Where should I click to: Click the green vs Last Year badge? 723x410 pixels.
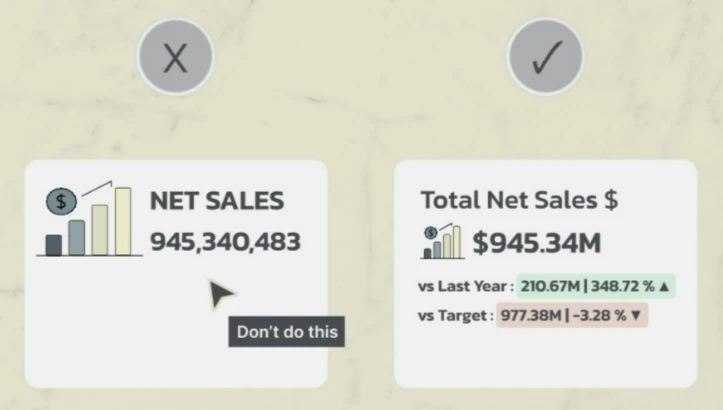pyautogui.click(x=596, y=286)
